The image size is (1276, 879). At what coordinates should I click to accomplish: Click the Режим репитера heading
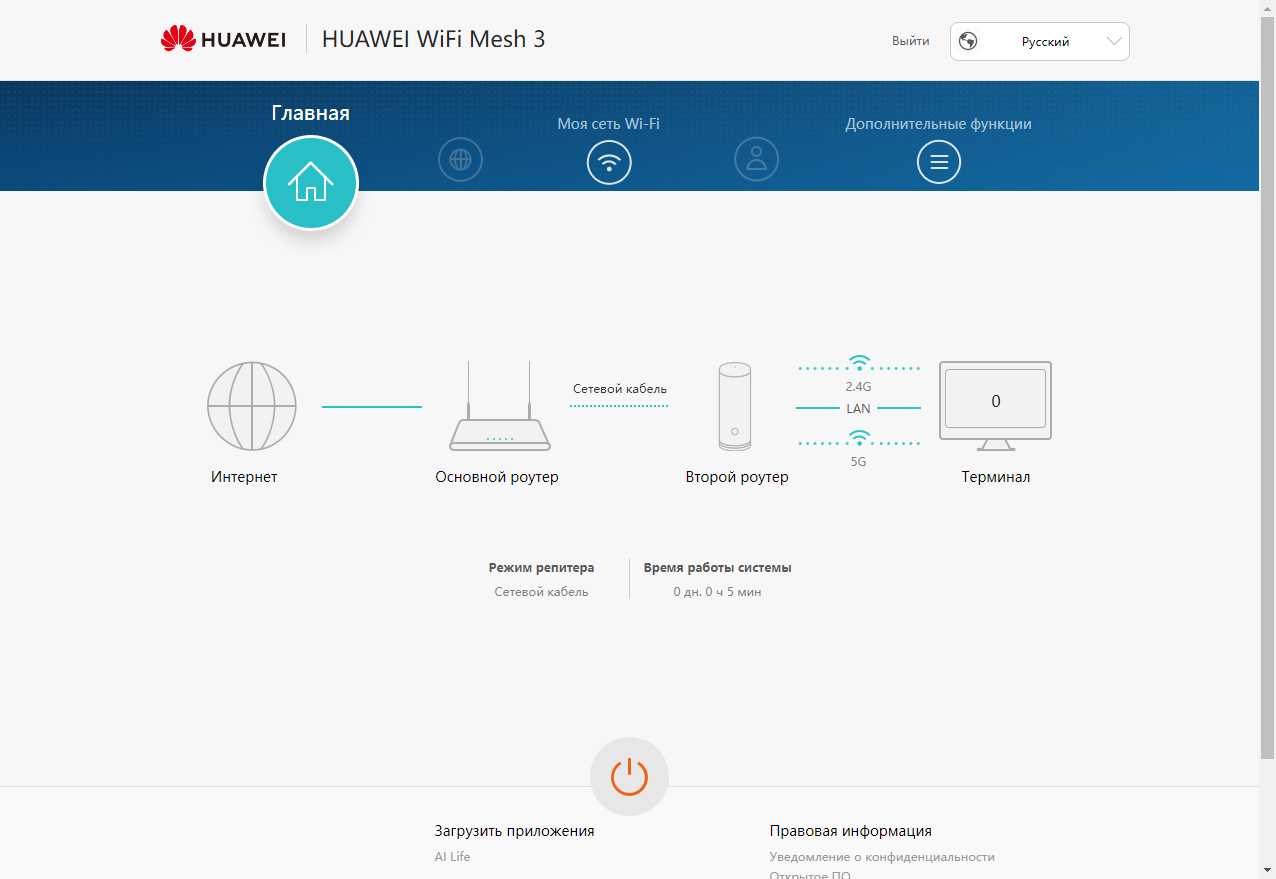point(541,567)
